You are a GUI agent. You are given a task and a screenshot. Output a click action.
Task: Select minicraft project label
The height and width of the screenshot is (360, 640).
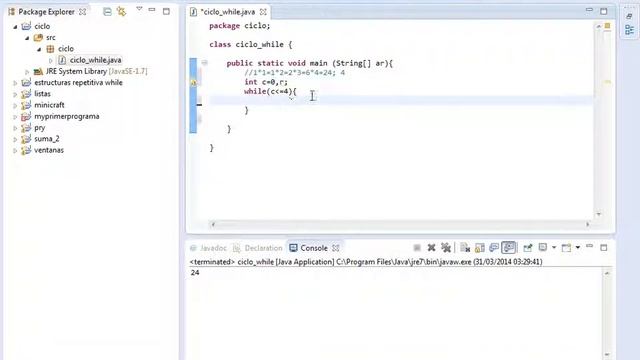tap(49, 105)
